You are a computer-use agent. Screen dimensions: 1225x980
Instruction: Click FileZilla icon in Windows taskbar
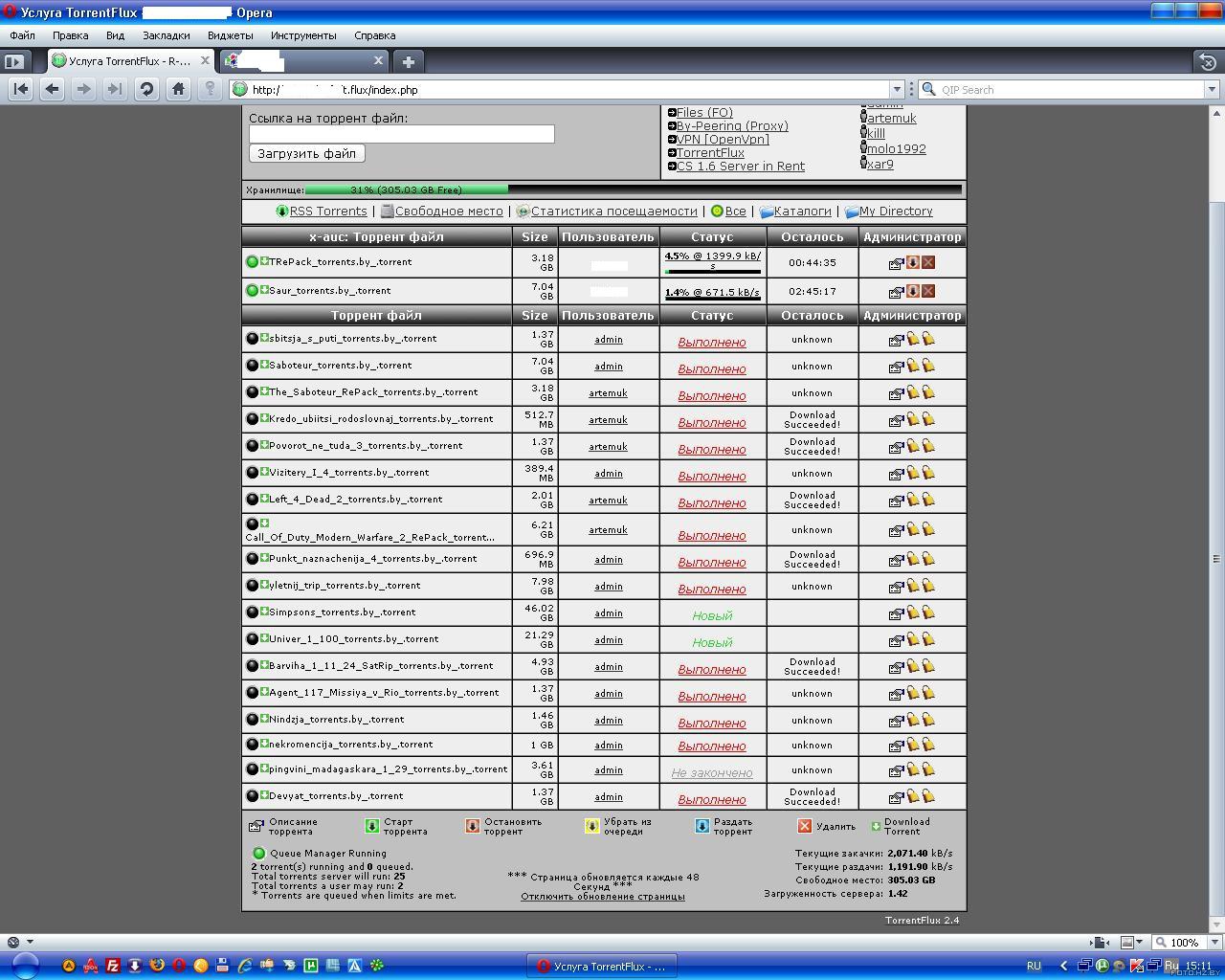point(112,966)
